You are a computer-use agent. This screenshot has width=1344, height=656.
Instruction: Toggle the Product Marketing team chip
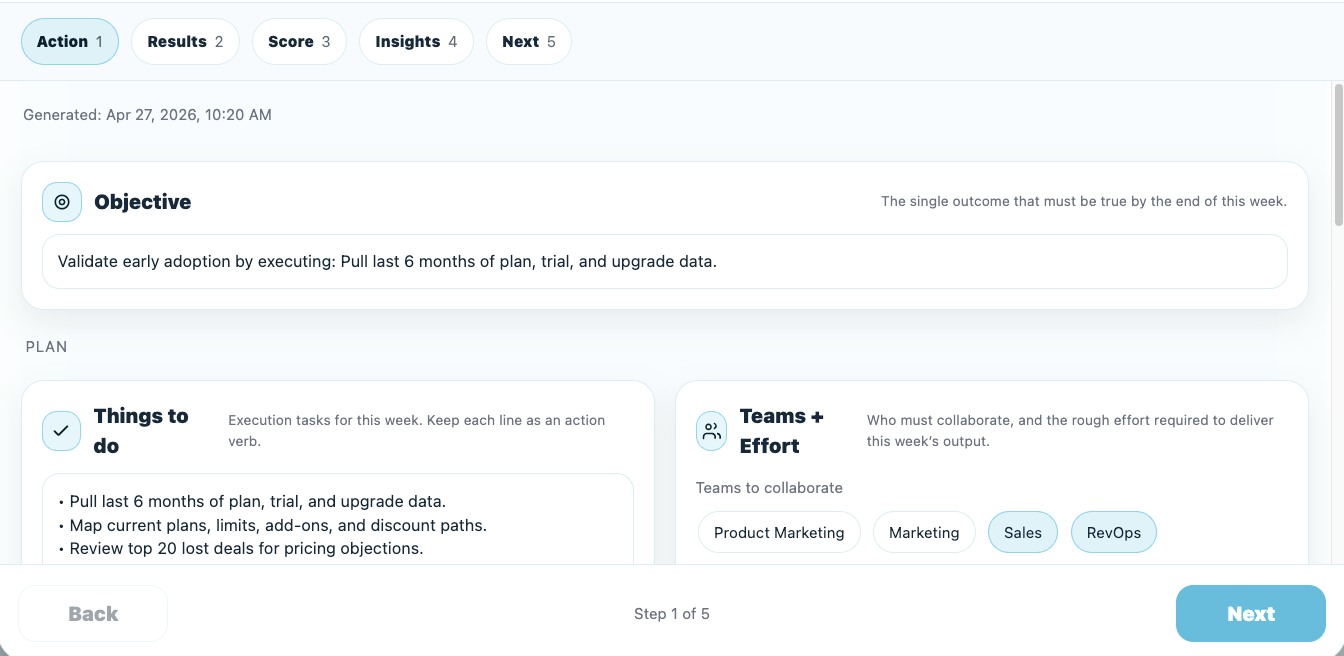[779, 533]
